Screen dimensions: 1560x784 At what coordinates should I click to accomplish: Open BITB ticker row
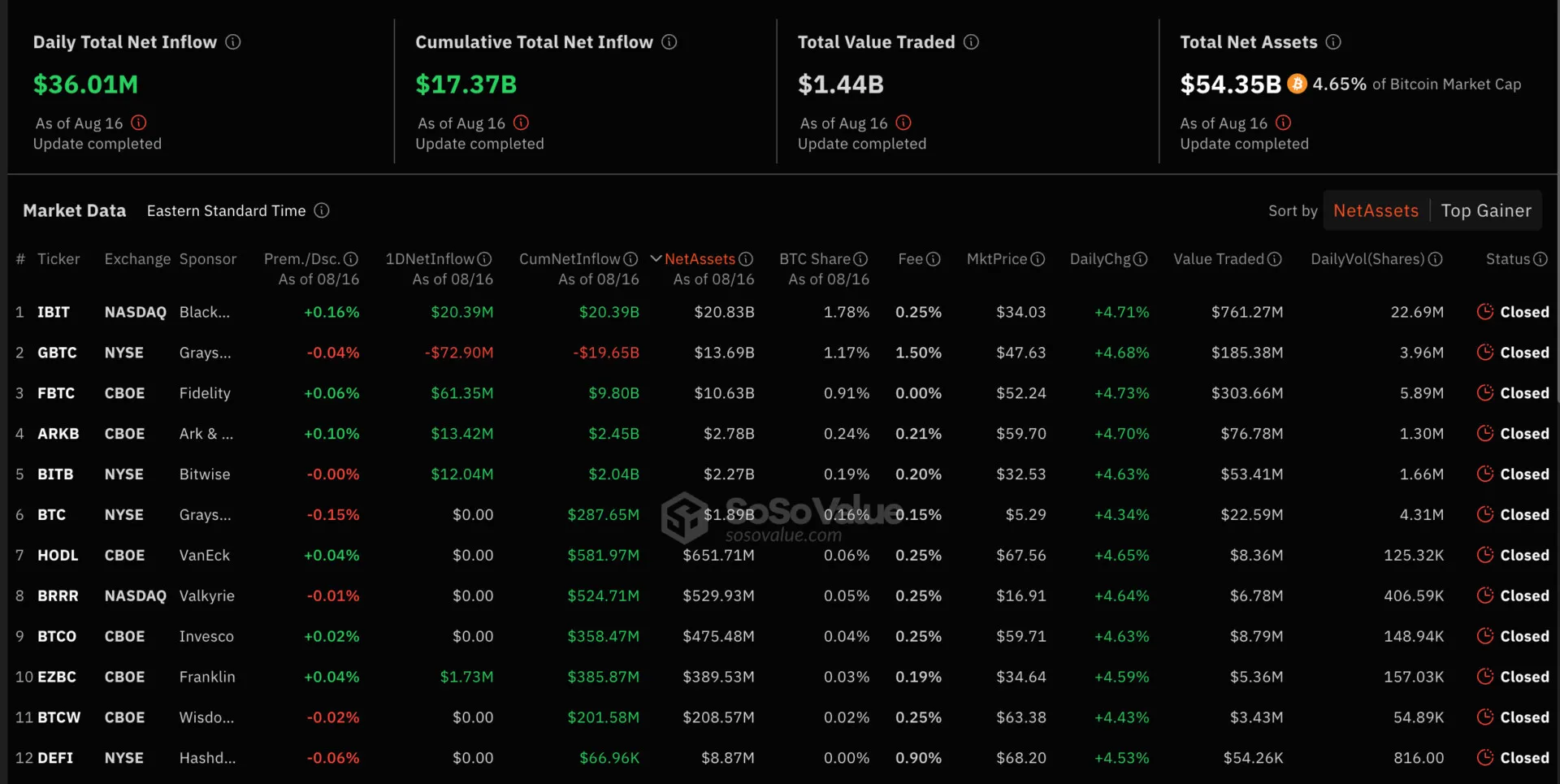(55, 474)
